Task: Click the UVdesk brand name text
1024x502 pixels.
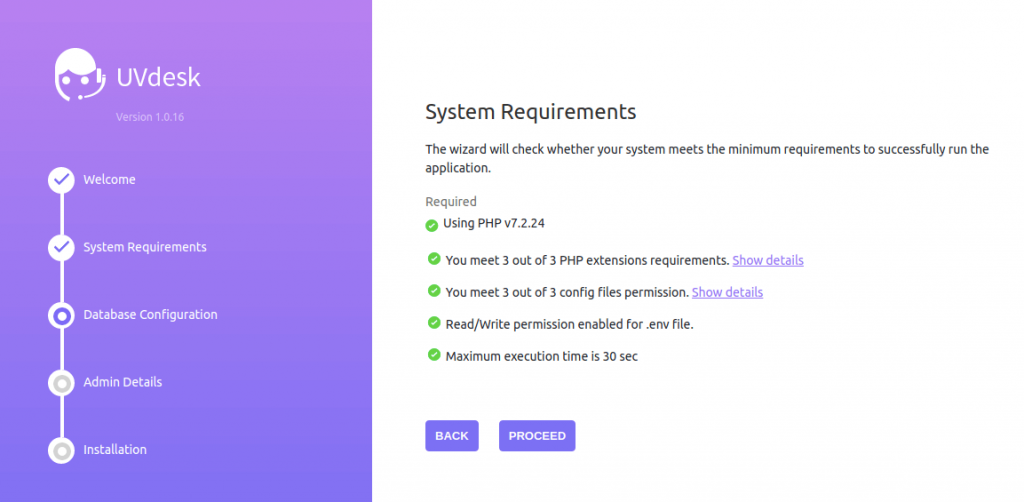Action: 159,77
